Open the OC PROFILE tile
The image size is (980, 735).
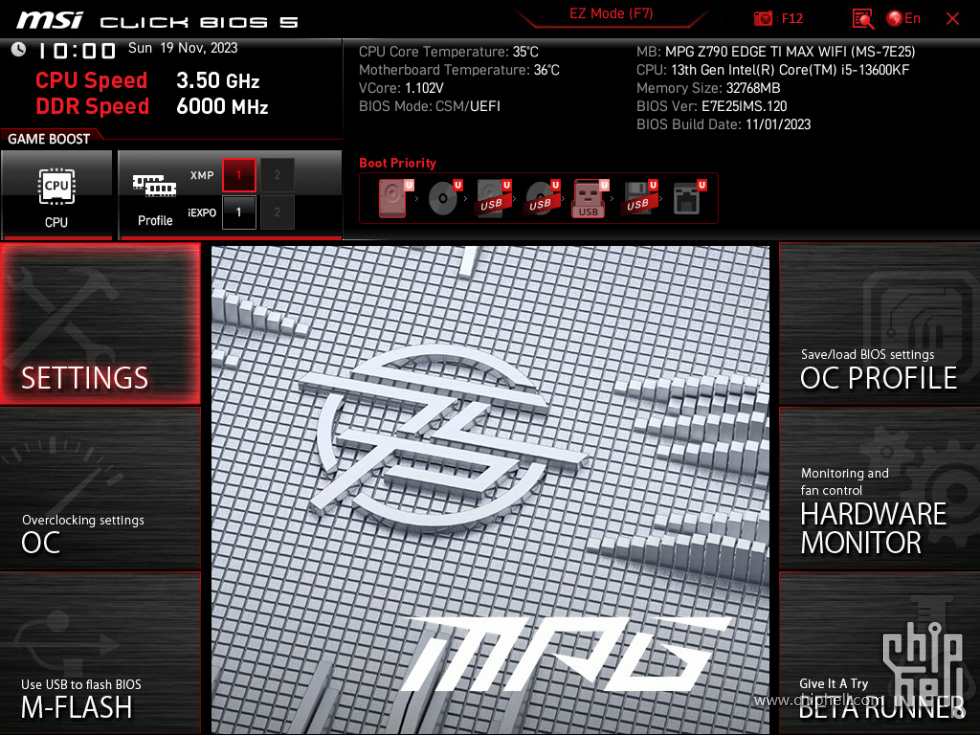[879, 324]
